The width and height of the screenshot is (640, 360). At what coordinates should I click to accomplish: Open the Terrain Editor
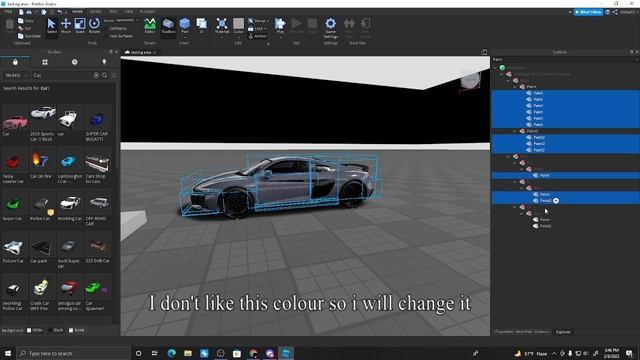click(x=150, y=26)
